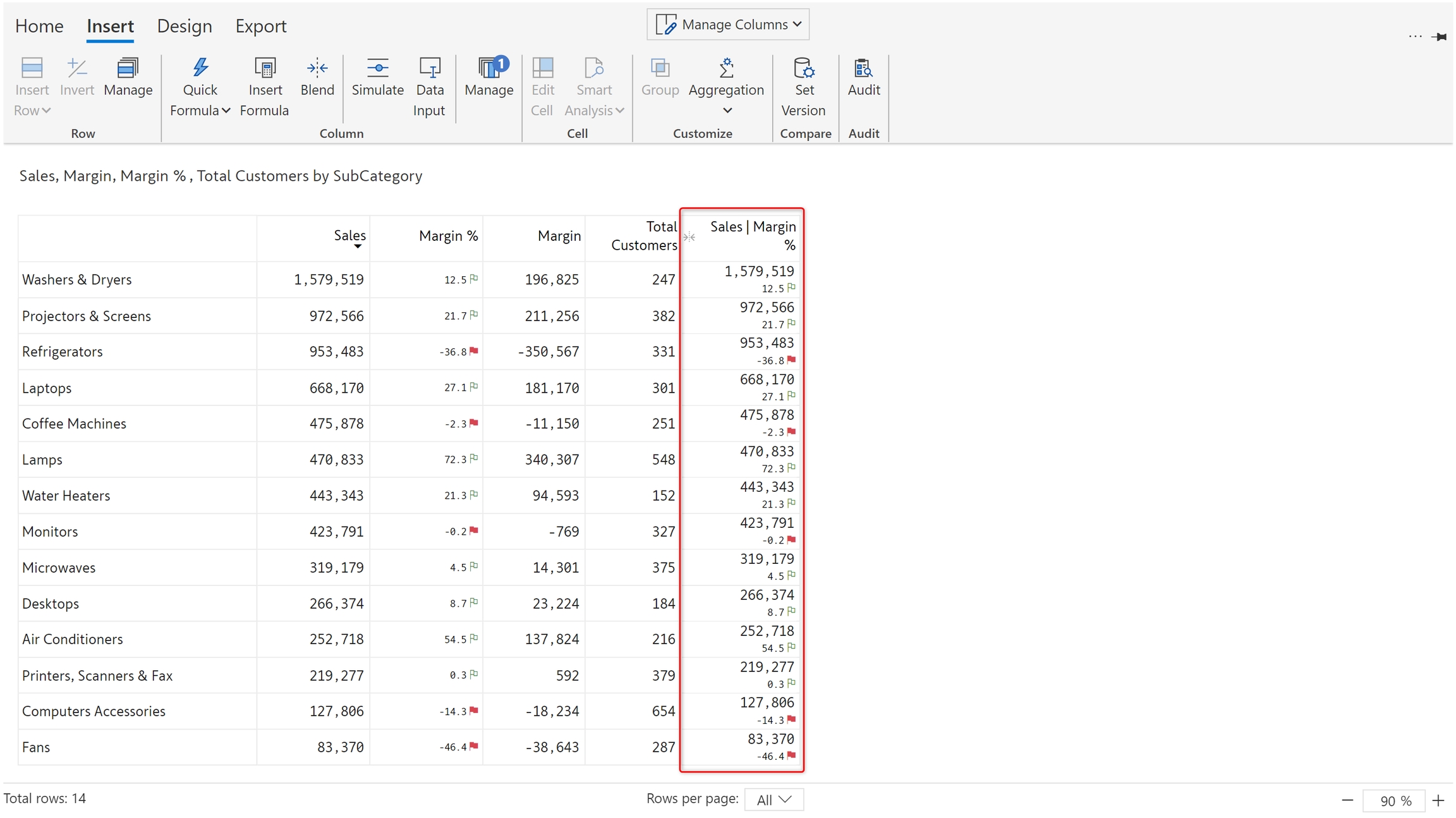Switch to the Design tab
Screen dimensions: 1456x818
(x=184, y=26)
